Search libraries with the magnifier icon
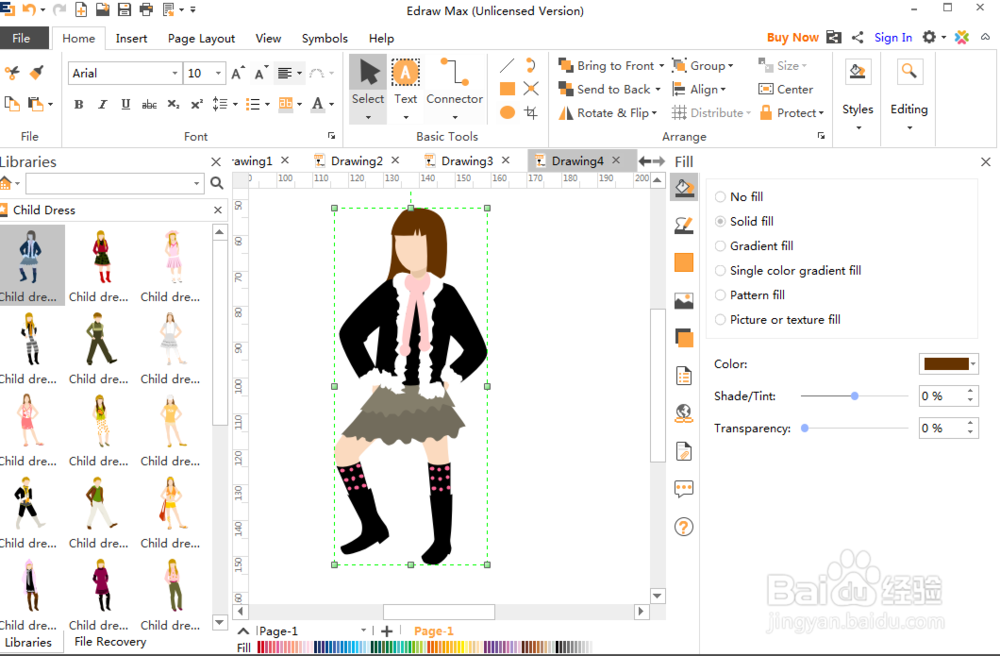The width and height of the screenshot is (1000, 656). [x=217, y=184]
